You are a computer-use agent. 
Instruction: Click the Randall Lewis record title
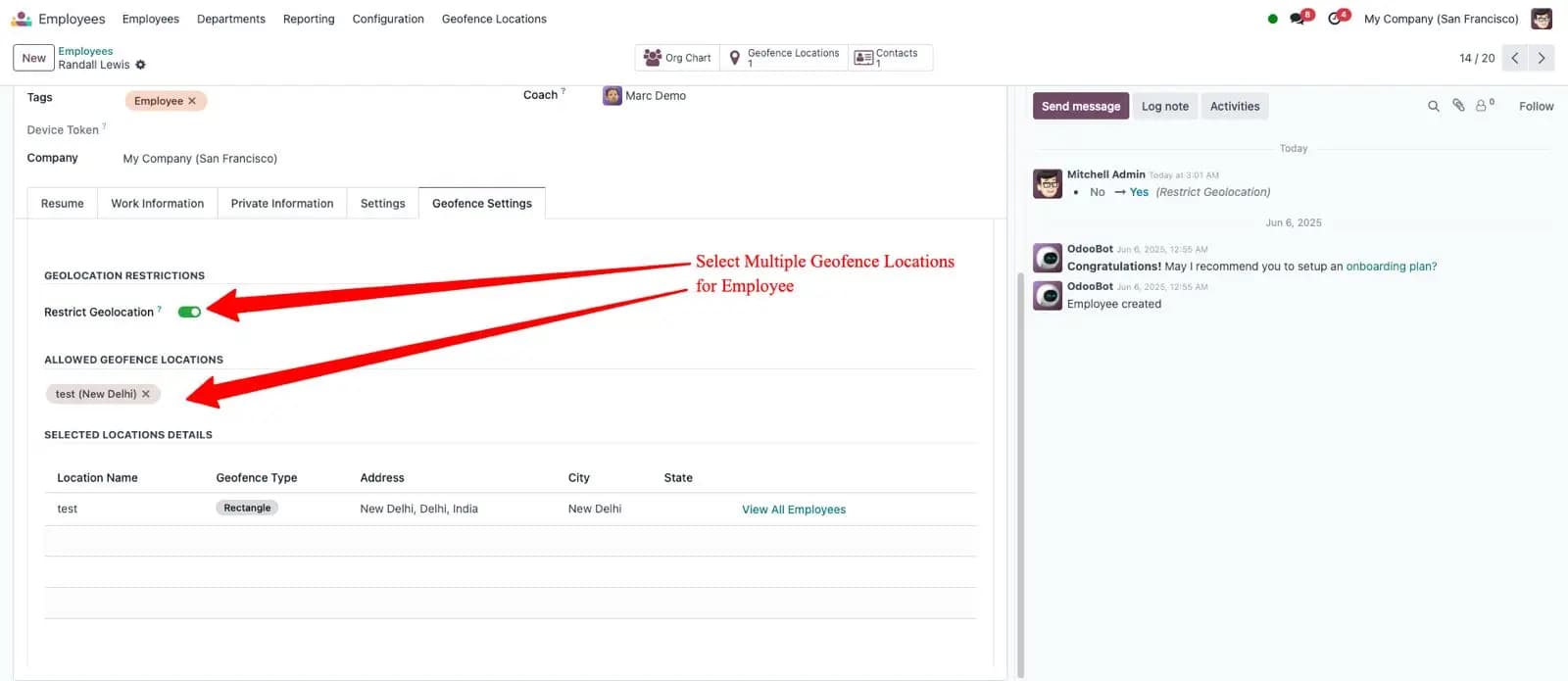click(x=93, y=65)
